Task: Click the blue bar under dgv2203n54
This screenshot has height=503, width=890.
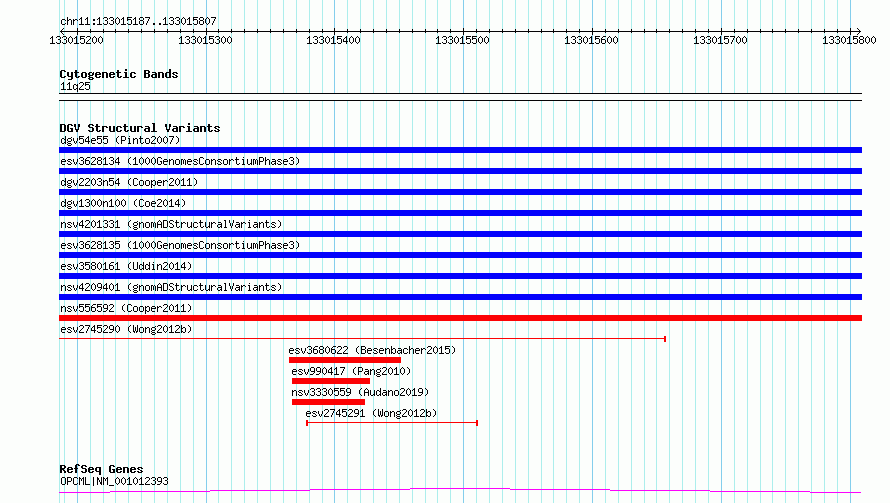Action: [x=460, y=192]
